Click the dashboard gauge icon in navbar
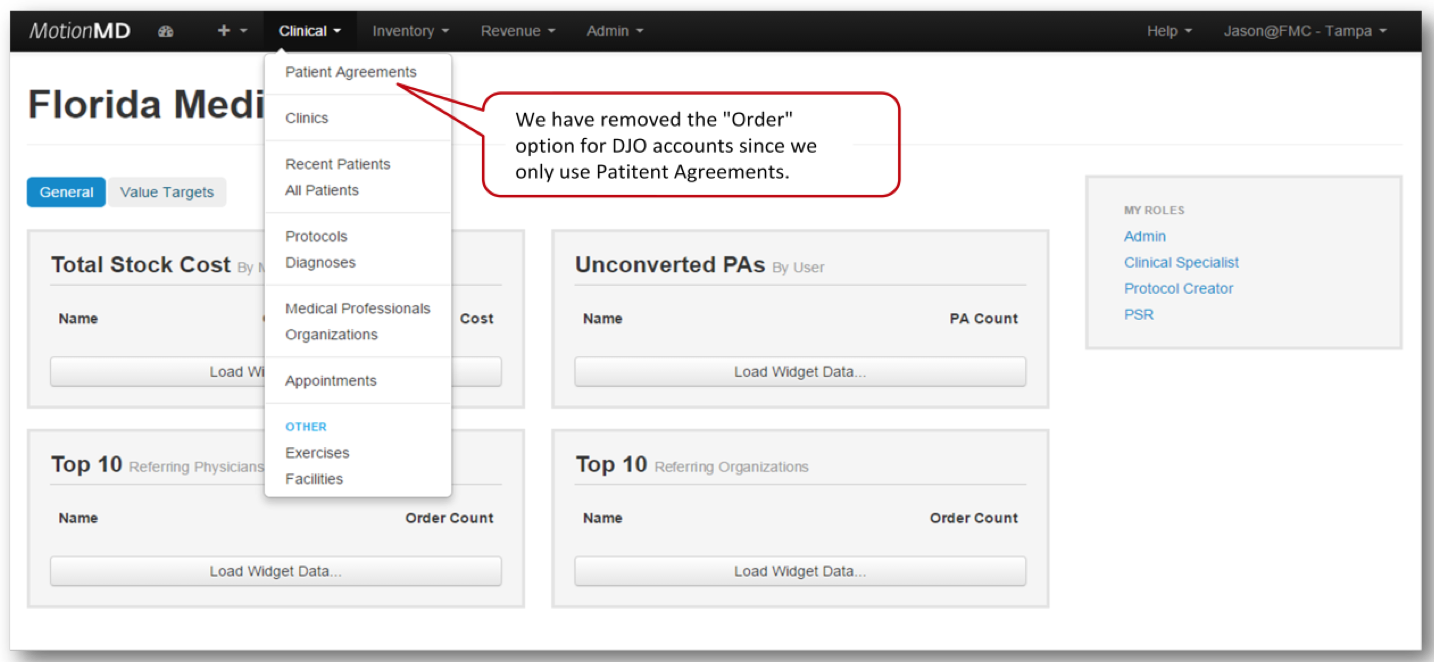This screenshot has width=1434, height=662. pyautogui.click(x=166, y=31)
